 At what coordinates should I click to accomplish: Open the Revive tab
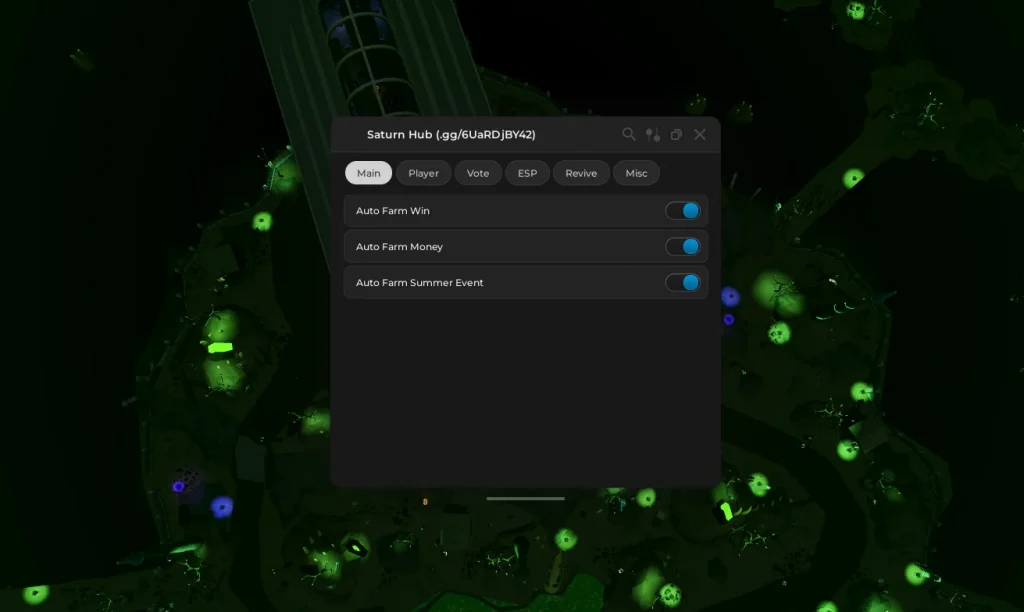[581, 173]
